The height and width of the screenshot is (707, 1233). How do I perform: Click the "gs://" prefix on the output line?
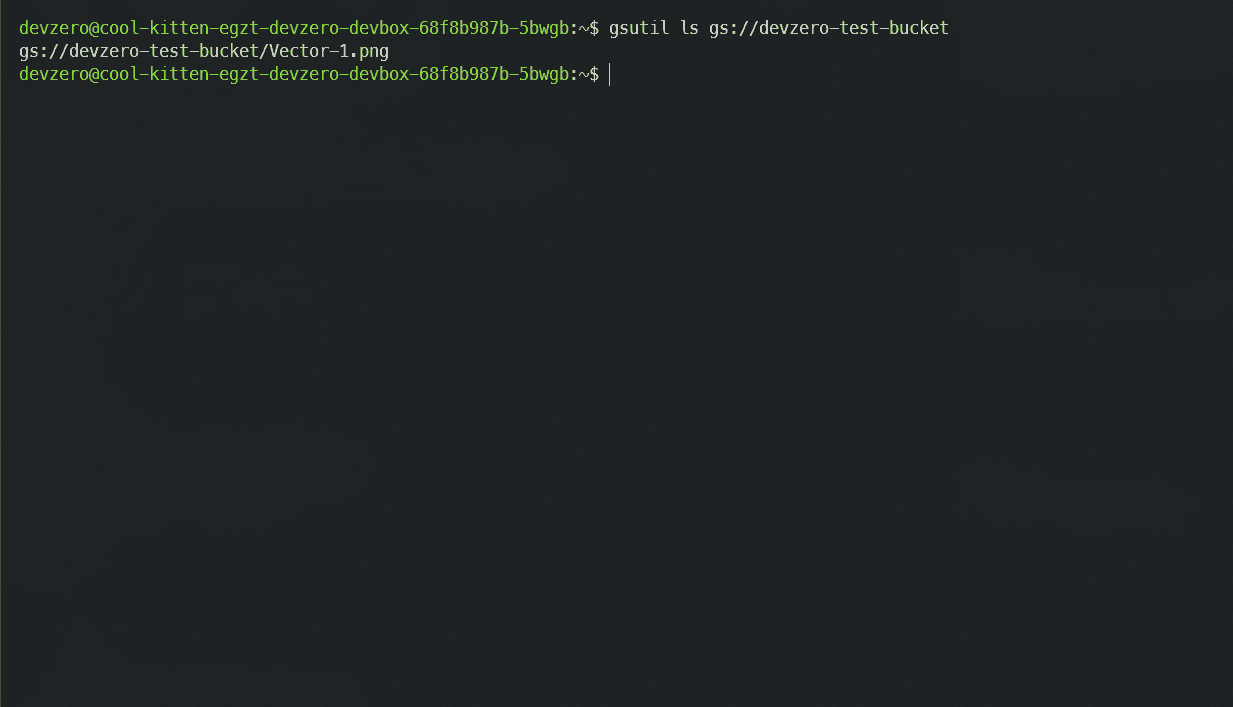[x=44, y=51]
